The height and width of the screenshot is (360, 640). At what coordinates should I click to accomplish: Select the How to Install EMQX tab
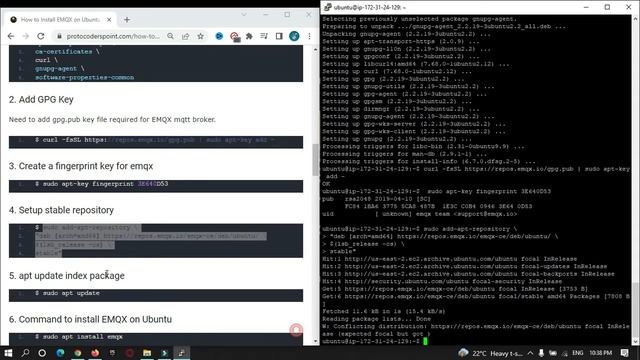[x=61, y=20]
